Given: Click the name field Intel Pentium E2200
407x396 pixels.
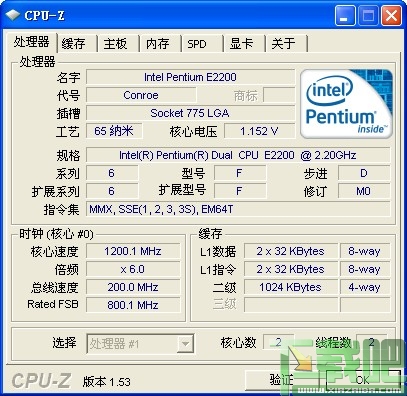Looking at the screenshot, I should (x=190, y=77).
